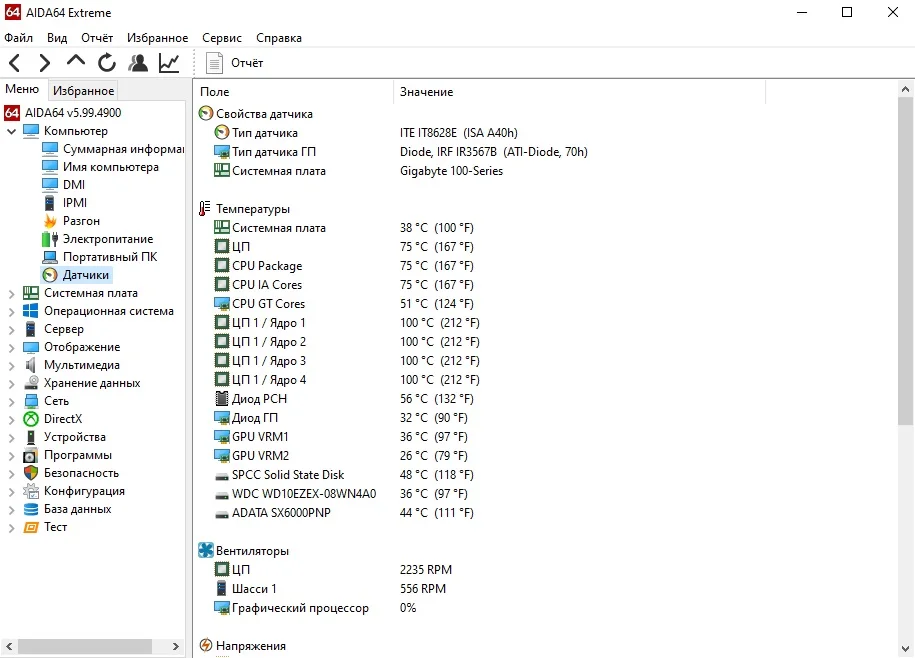Open the Отчёт menu in menu bar
Screen dimensions: 915x658
click(97, 38)
